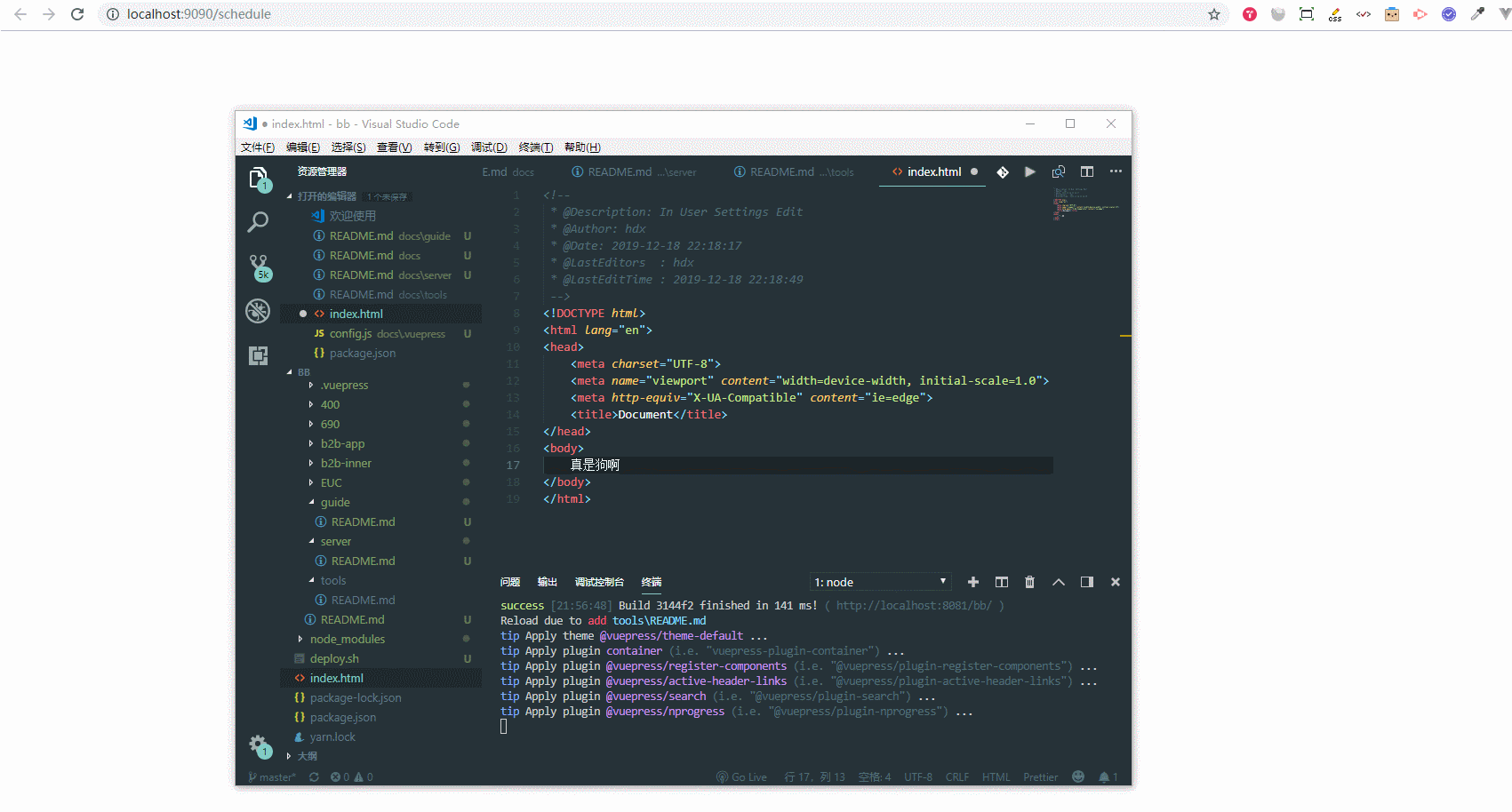Viewport: 1512px width, 812px height.
Task: Open the Manage gear icon in activity bar
Action: (259, 746)
